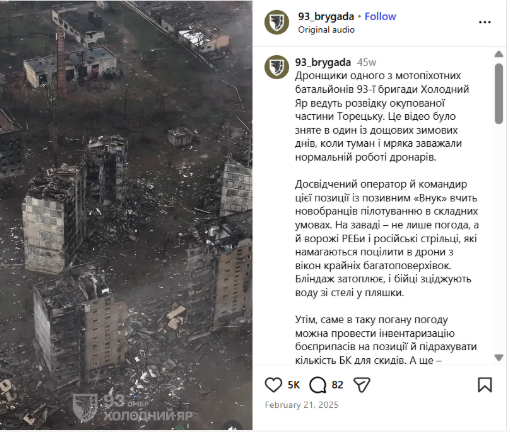Like the post with heart icon
Viewport: 510px width, 432px height.
click(273, 385)
